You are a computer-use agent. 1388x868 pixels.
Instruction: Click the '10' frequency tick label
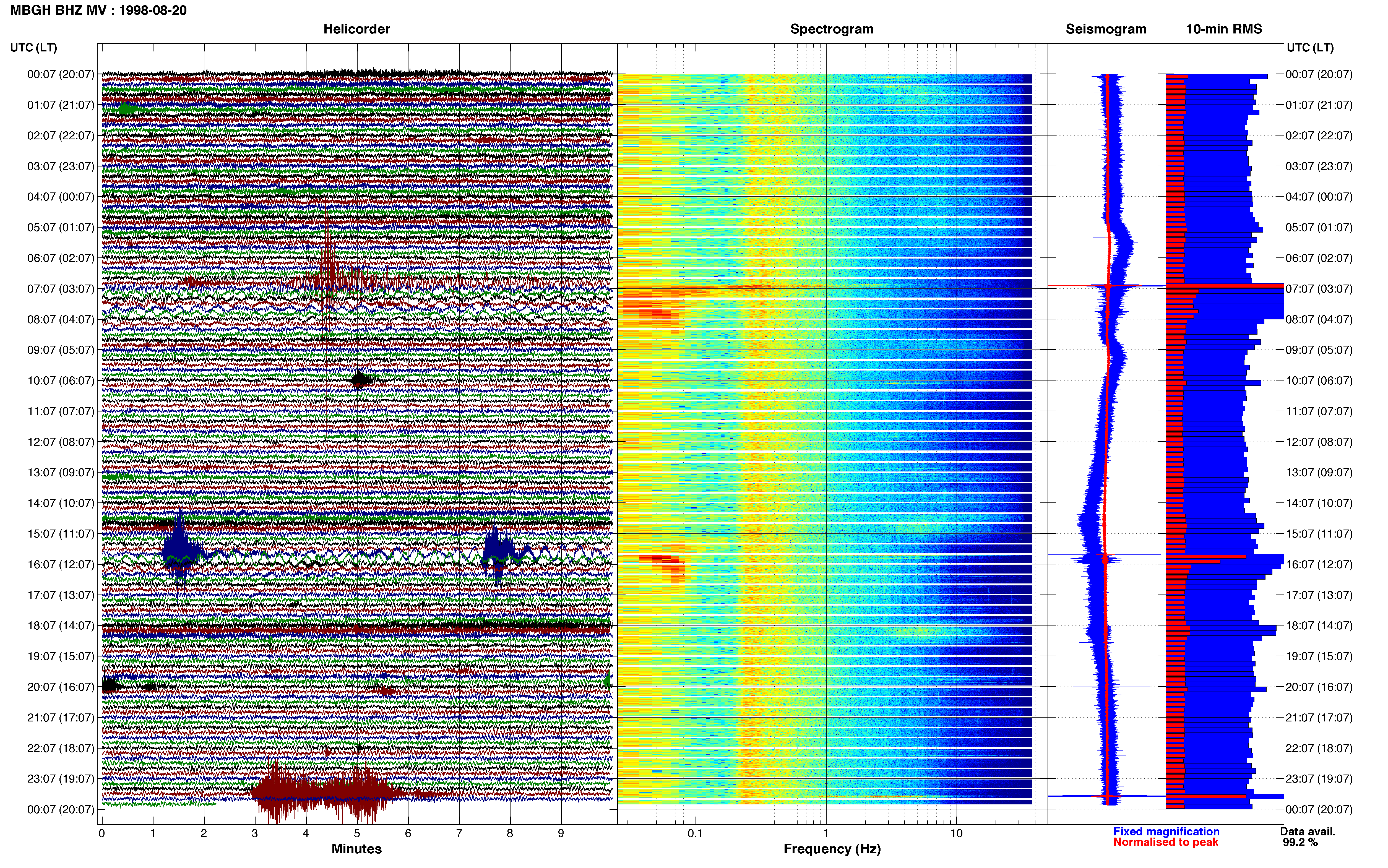tap(956, 833)
